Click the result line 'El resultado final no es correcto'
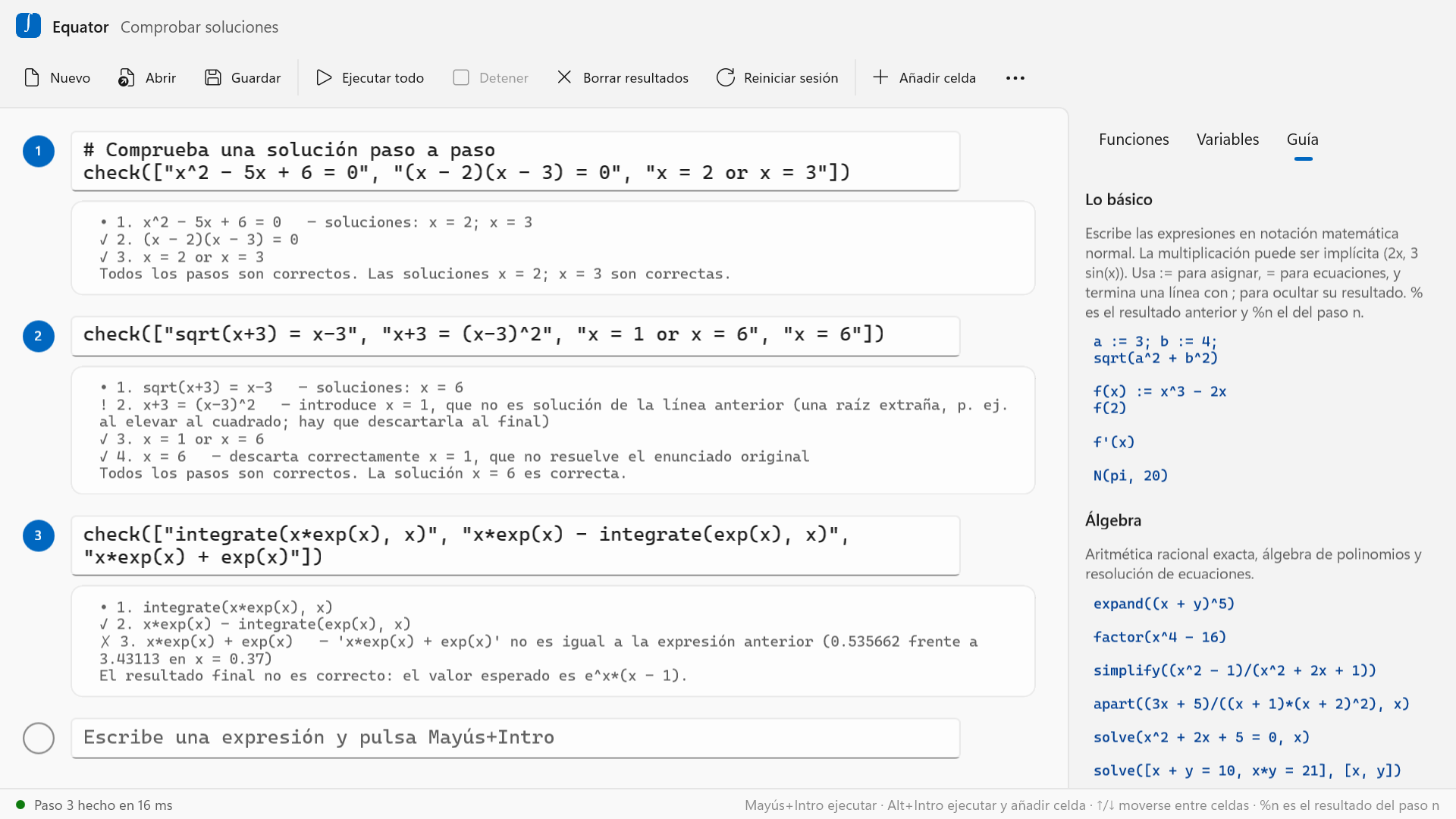 coord(394,676)
